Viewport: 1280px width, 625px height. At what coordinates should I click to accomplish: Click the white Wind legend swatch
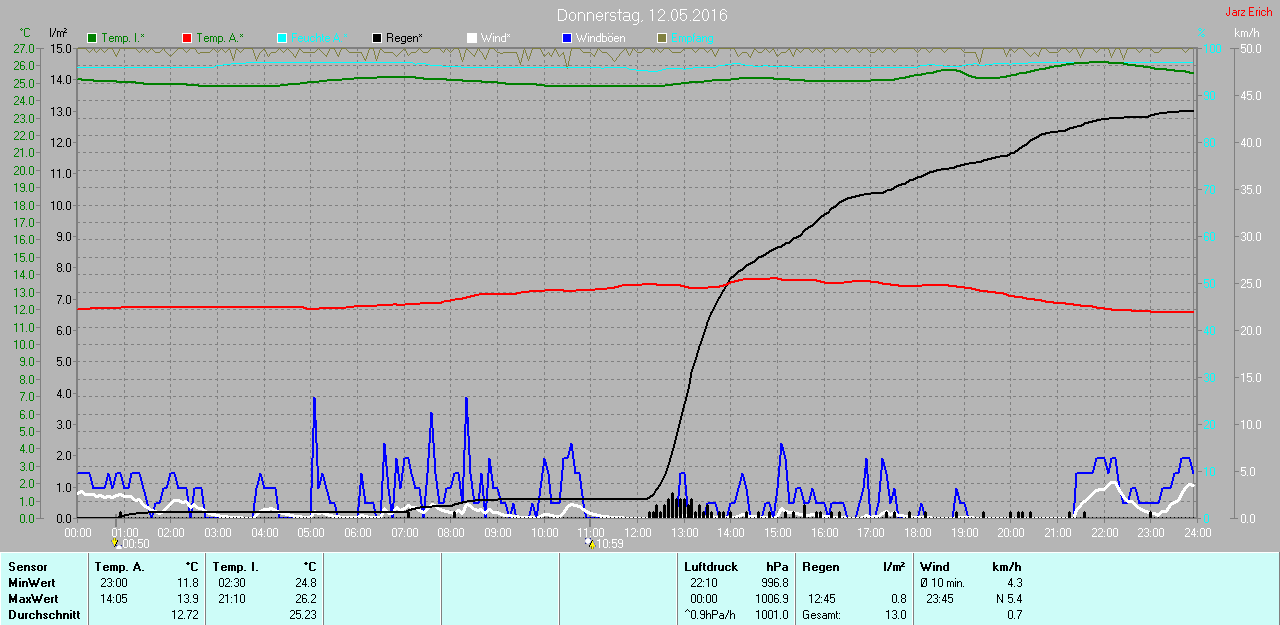coord(472,38)
